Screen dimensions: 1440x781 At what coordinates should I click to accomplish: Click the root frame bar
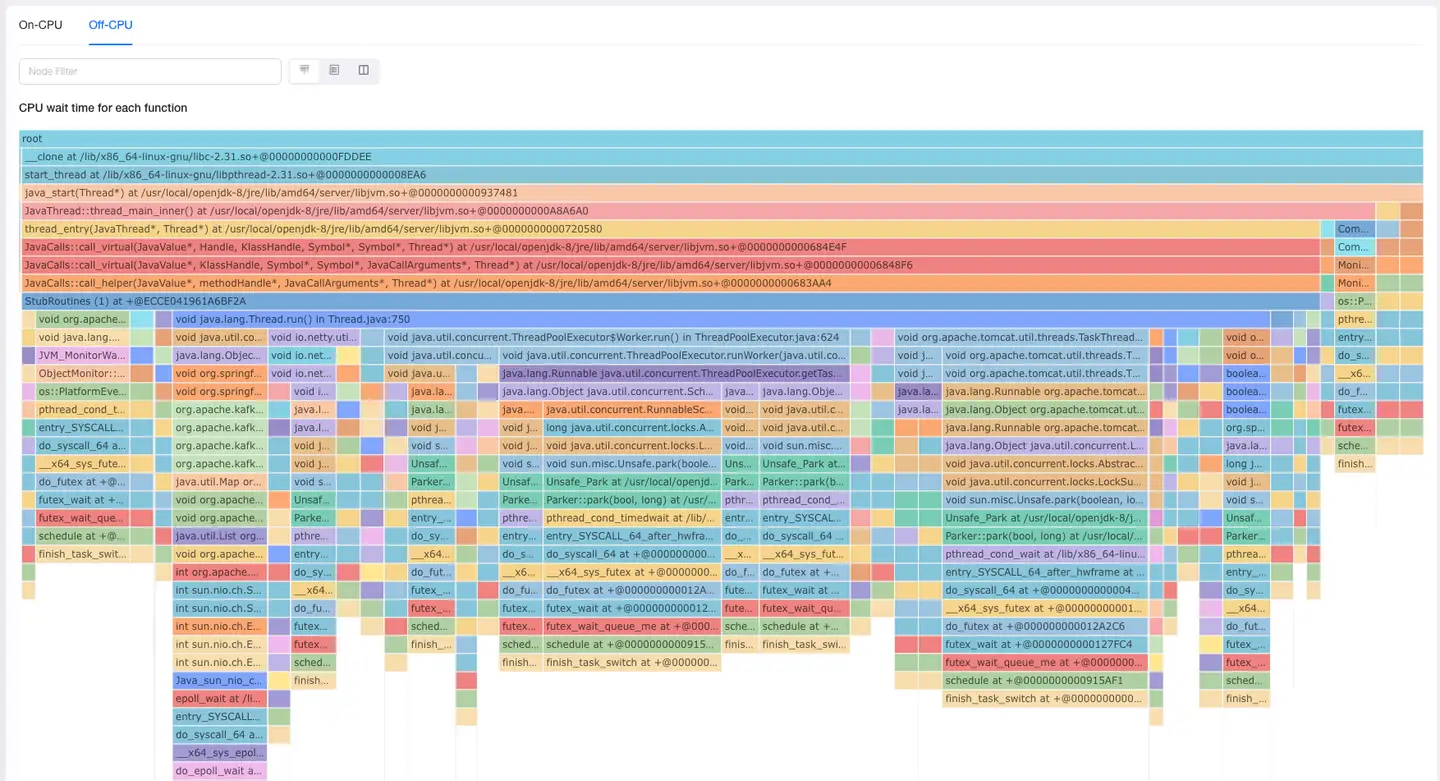(720, 139)
